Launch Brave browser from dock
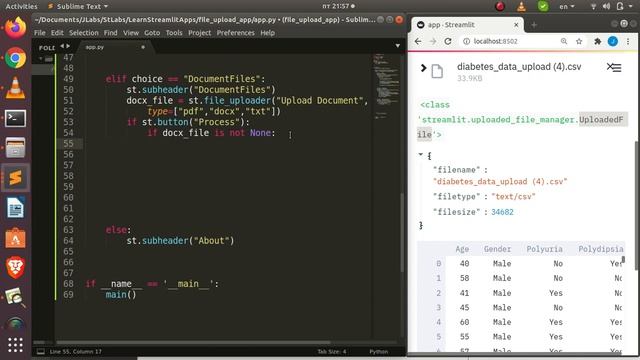 pos(16,268)
